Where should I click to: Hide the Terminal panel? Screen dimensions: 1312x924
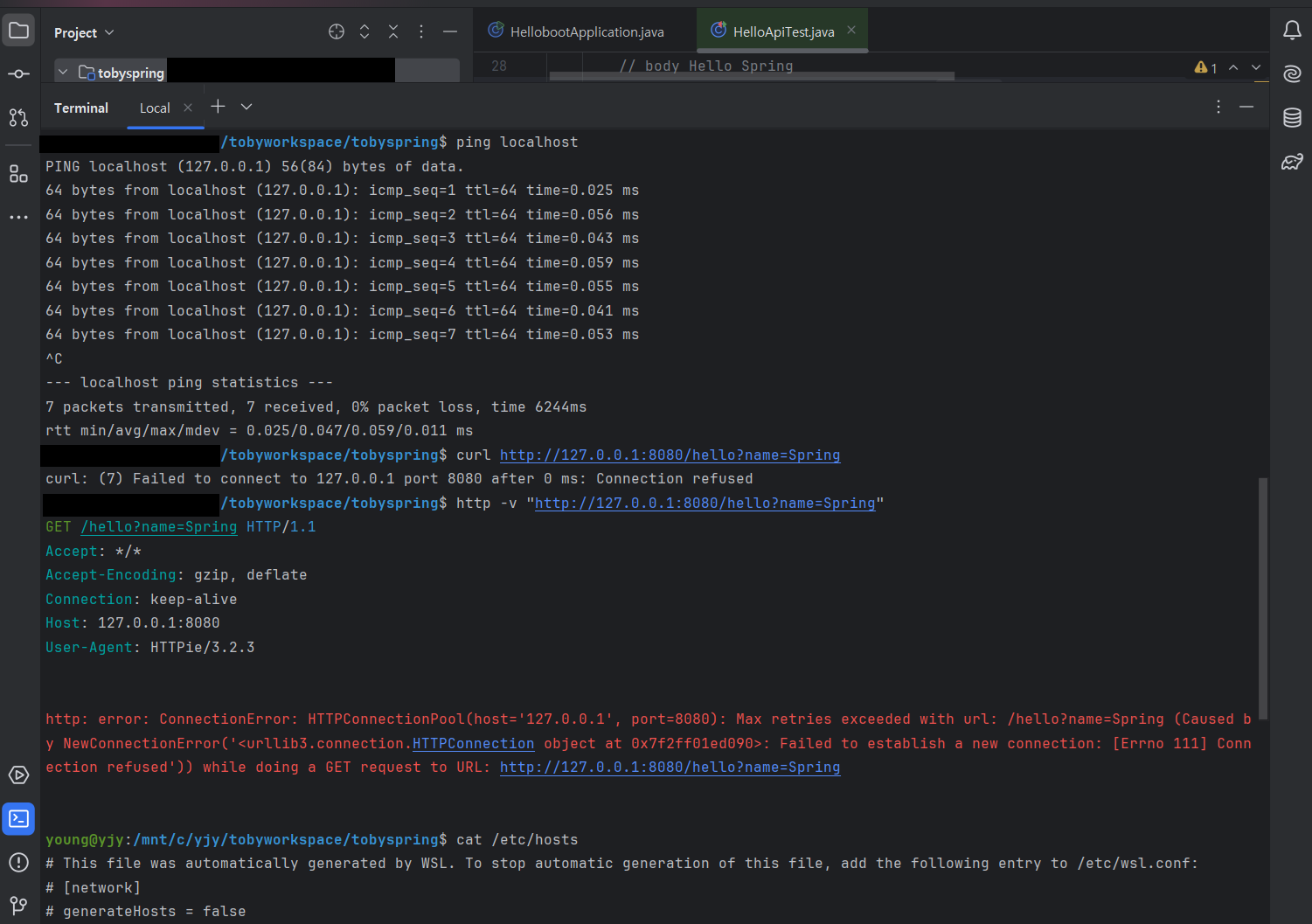[1246, 107]
